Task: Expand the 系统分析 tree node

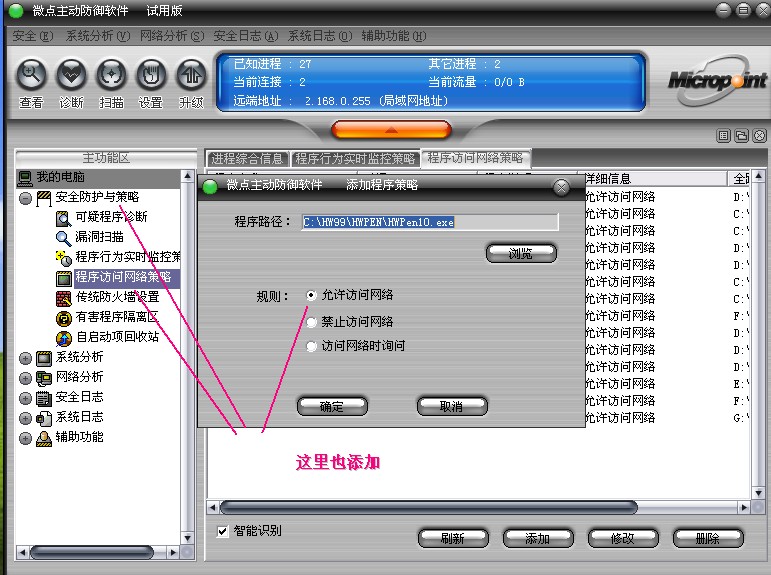Action: click(26, 359)
